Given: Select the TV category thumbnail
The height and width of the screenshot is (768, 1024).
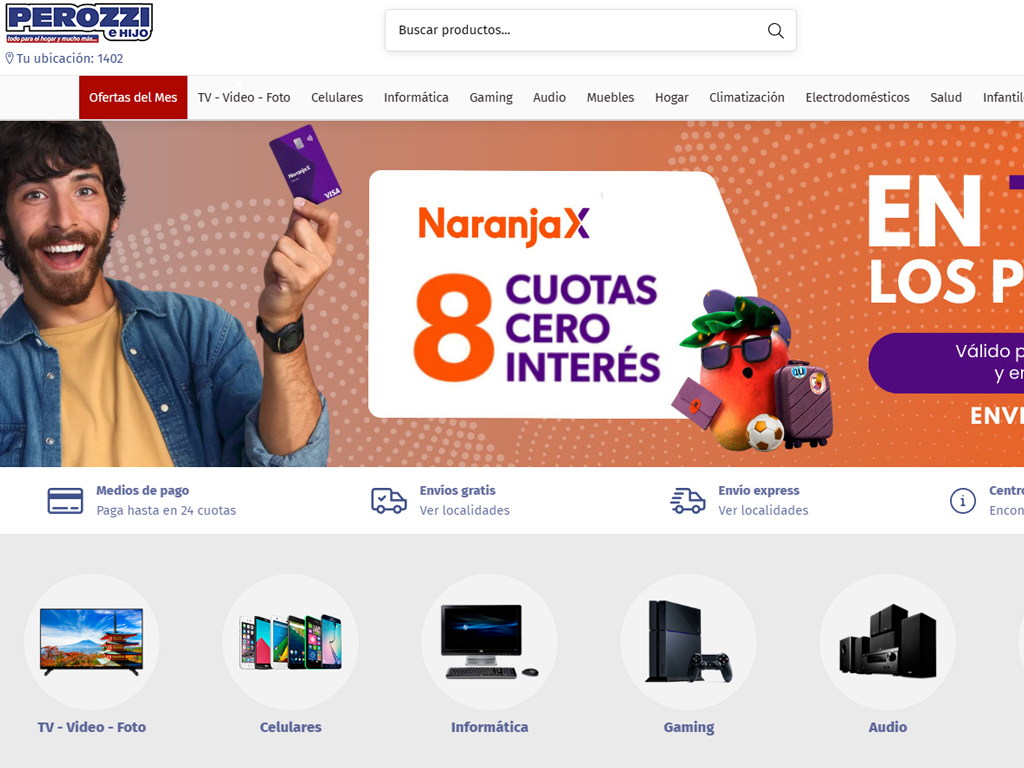Looking at the screenshot, I should coord(91,642).
